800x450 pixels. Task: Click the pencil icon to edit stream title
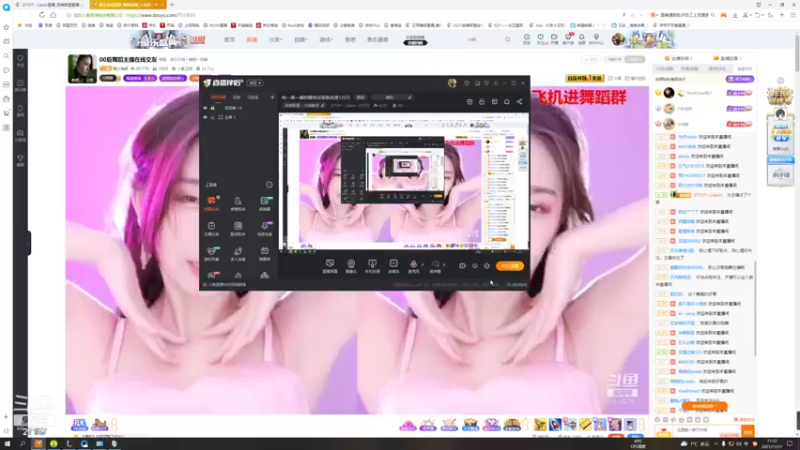coord(409,97)
